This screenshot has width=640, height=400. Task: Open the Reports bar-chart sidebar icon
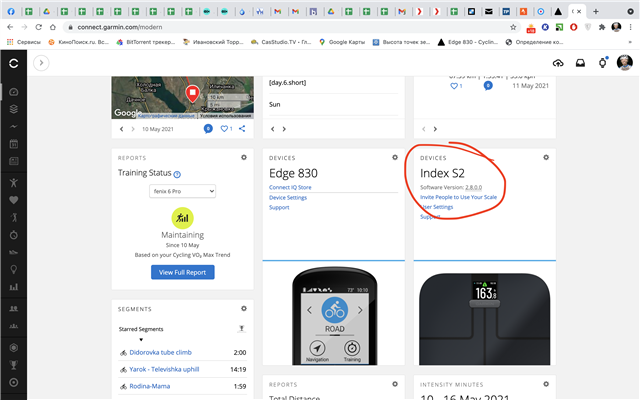pyautogui.click(x=13, y=287)
